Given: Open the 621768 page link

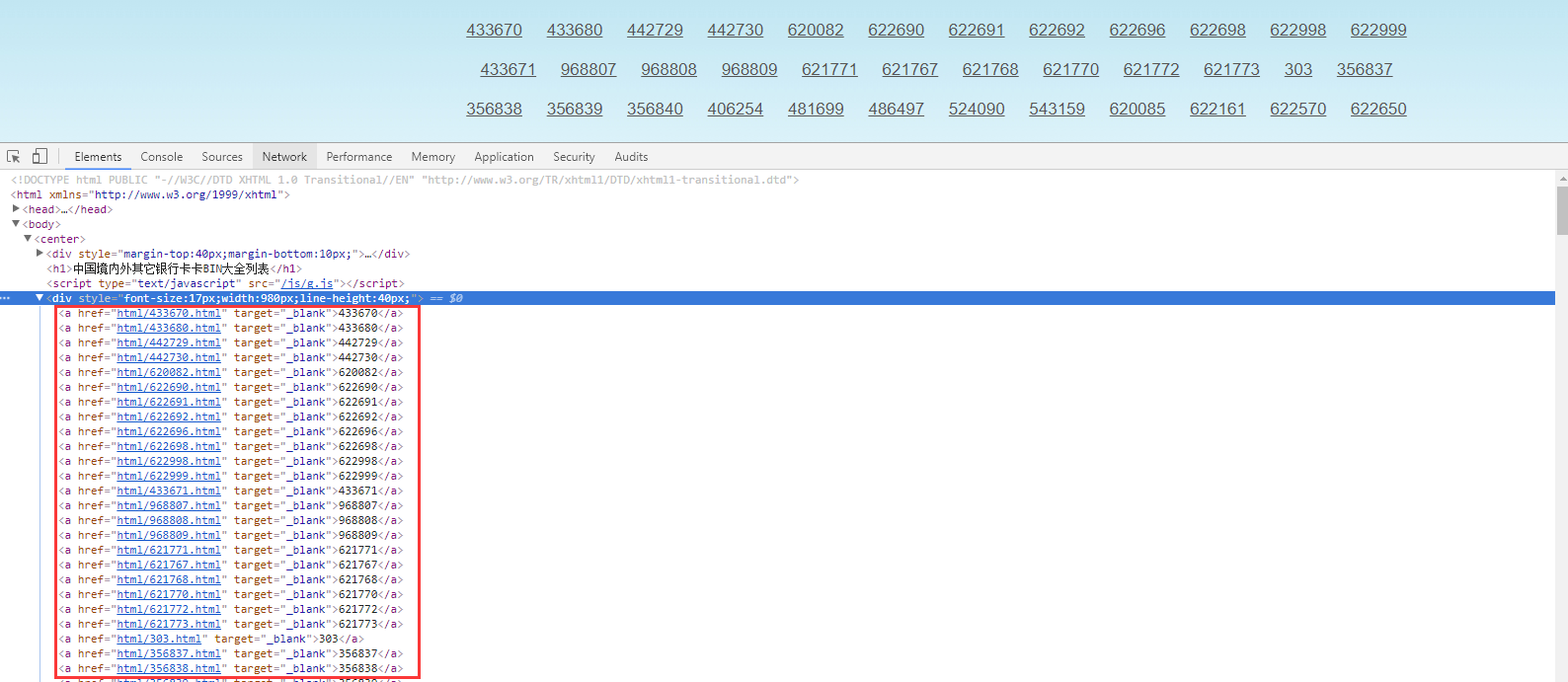Looking at the screenshot, I should click(990, 70).
